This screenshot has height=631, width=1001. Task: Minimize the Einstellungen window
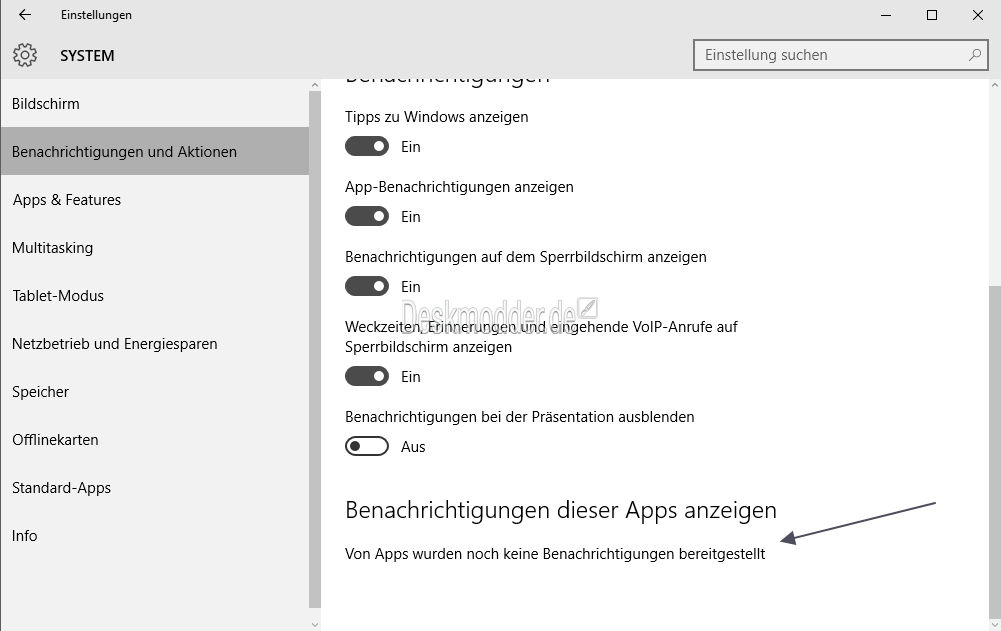click(x=886, y=15)
